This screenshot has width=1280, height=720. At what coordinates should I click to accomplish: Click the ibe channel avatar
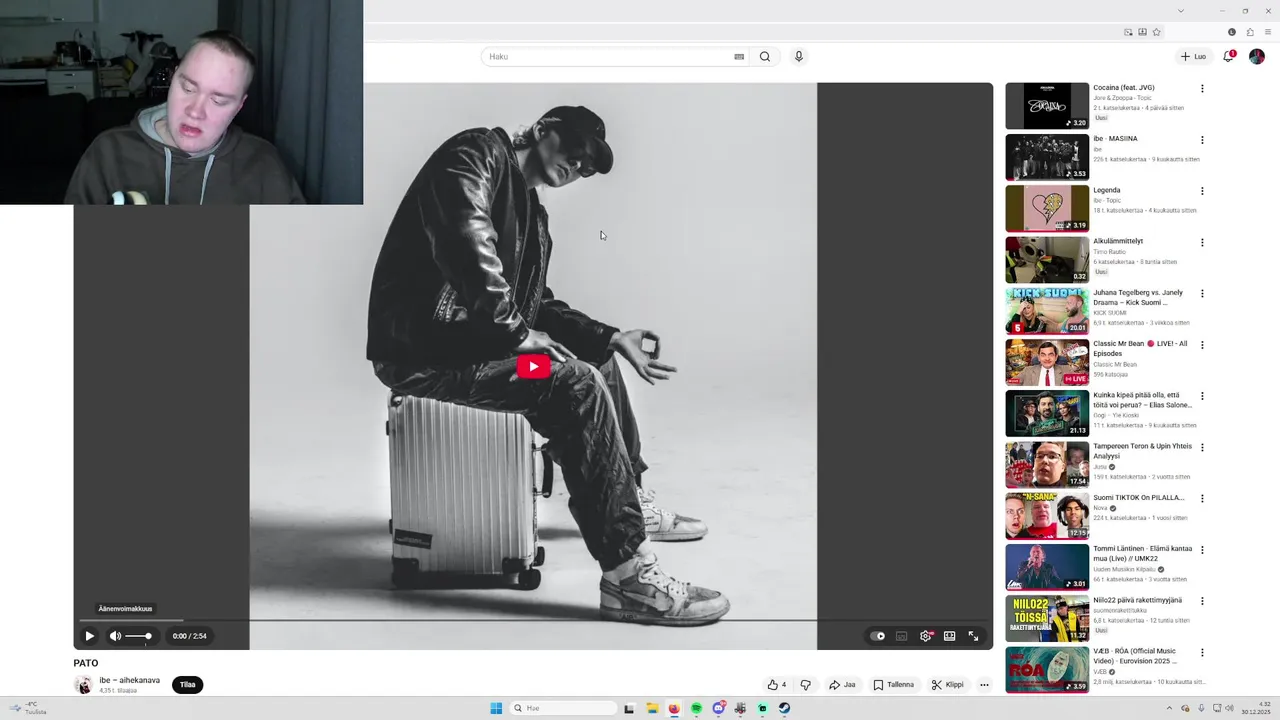click(84, 685)
